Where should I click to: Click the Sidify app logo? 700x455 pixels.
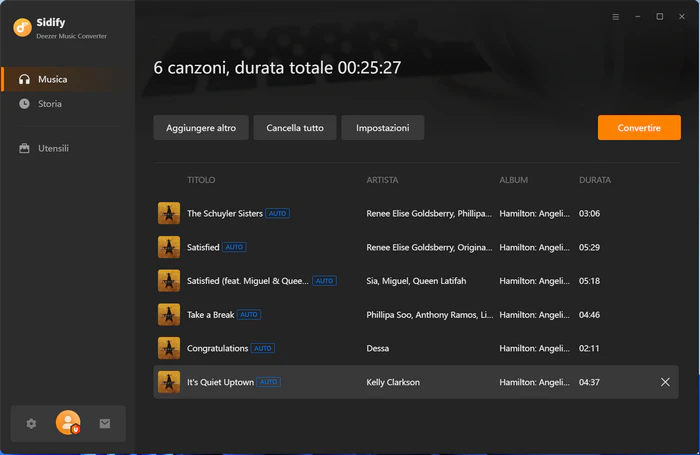(x=22, y=27)
